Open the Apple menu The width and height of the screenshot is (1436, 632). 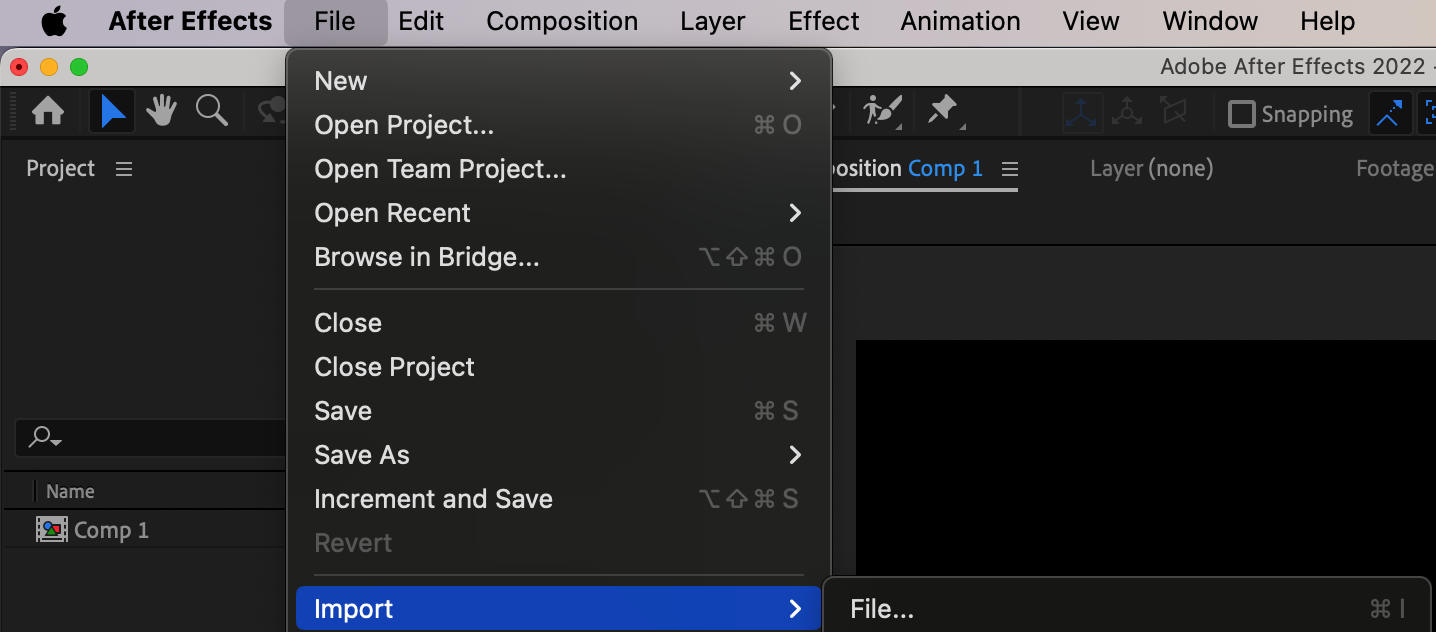tap(54, 21)
